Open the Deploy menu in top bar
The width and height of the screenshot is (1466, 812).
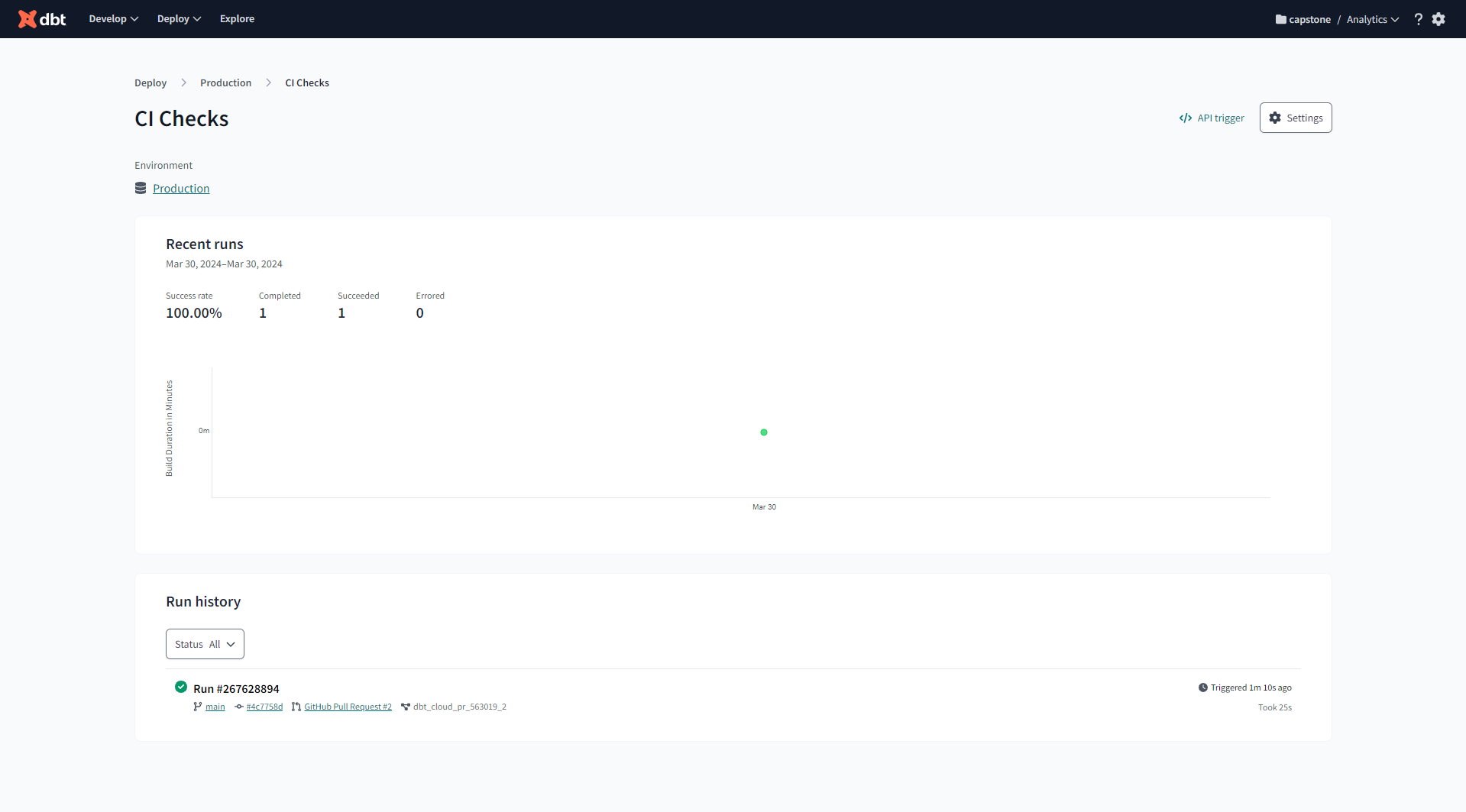pyautogui.click(x=179, y=19)
